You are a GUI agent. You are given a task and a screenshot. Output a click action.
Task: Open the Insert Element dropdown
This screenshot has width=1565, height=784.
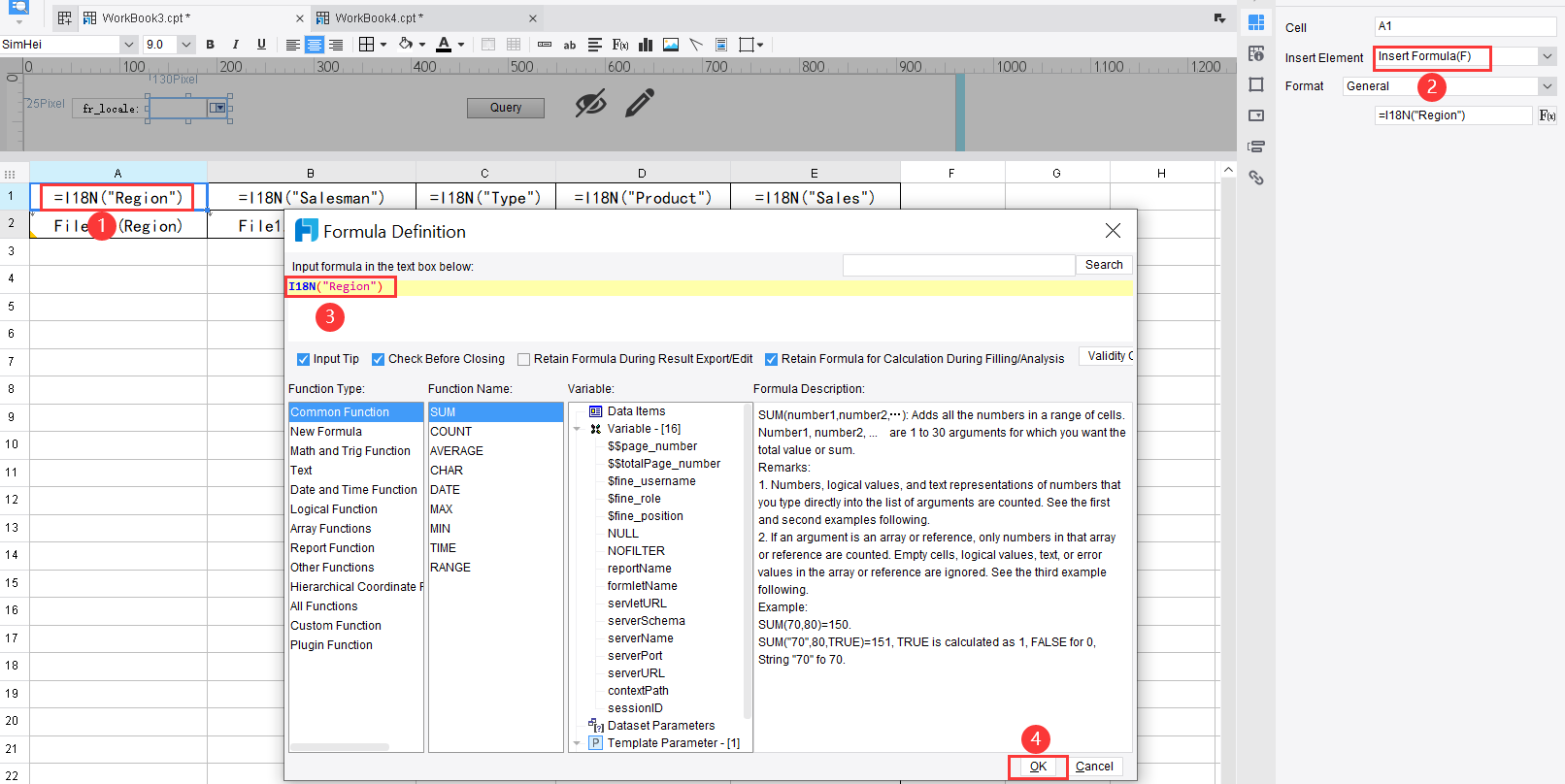tap(1547, 57)
